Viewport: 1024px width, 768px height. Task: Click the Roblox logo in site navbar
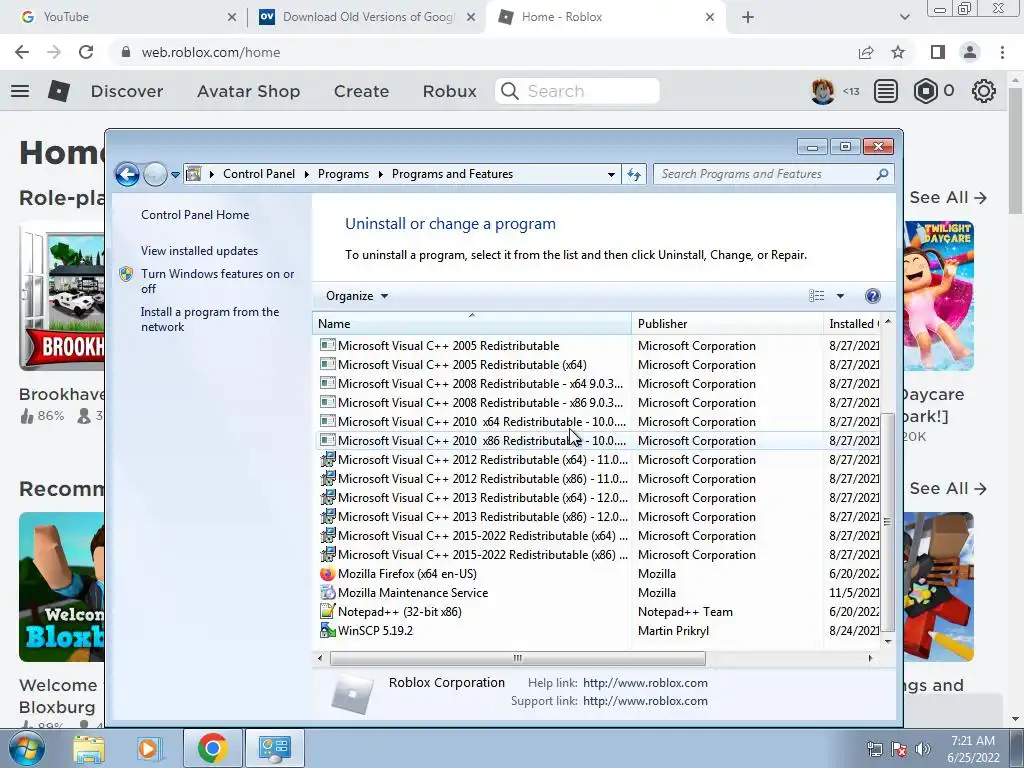(59, 91)
